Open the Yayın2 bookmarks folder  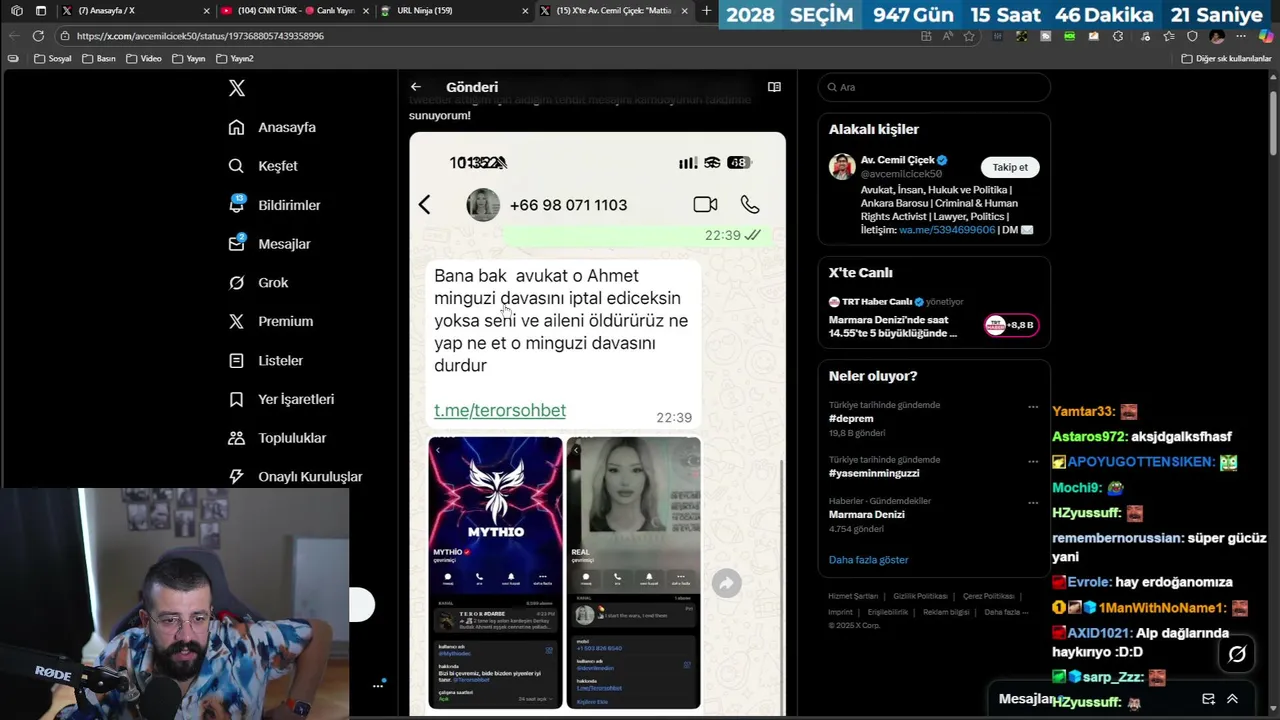[x=235, y=59]
